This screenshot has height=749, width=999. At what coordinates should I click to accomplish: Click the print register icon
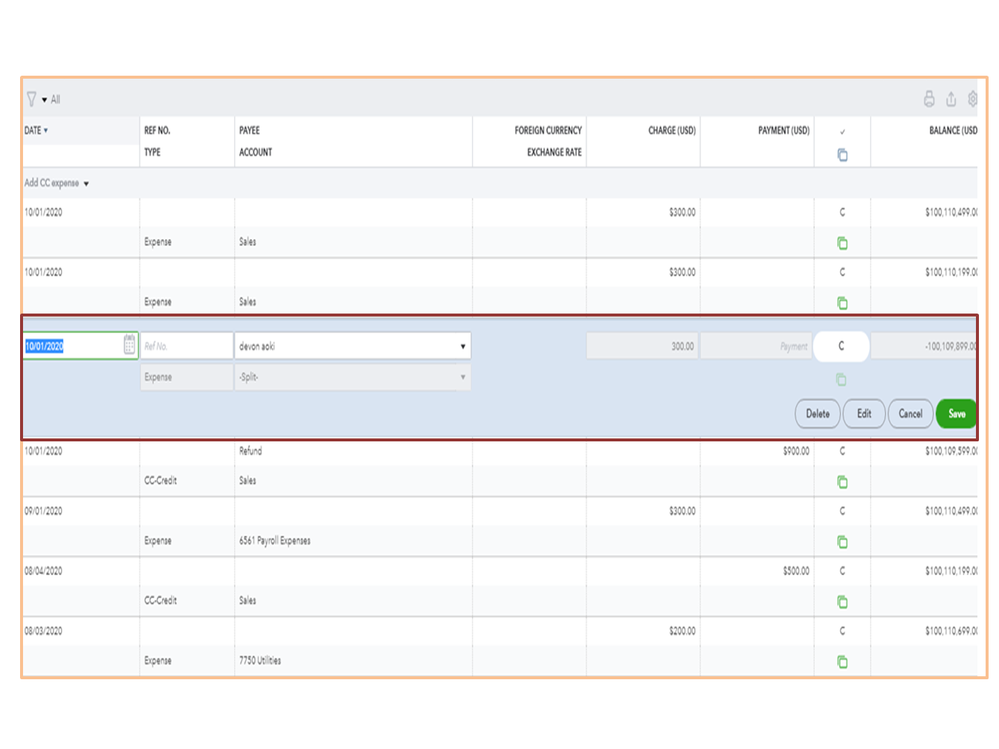(x=929, y=99)
